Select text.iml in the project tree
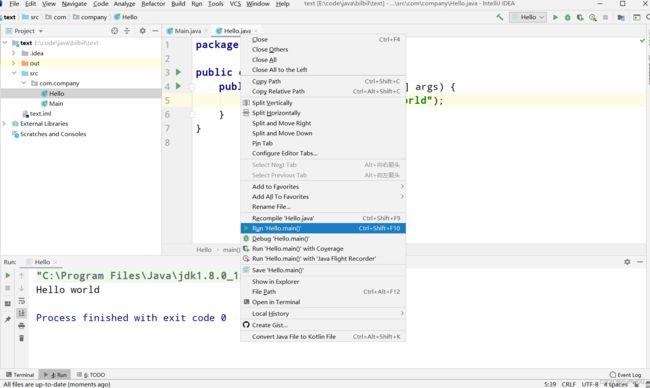 pos(40,113)
